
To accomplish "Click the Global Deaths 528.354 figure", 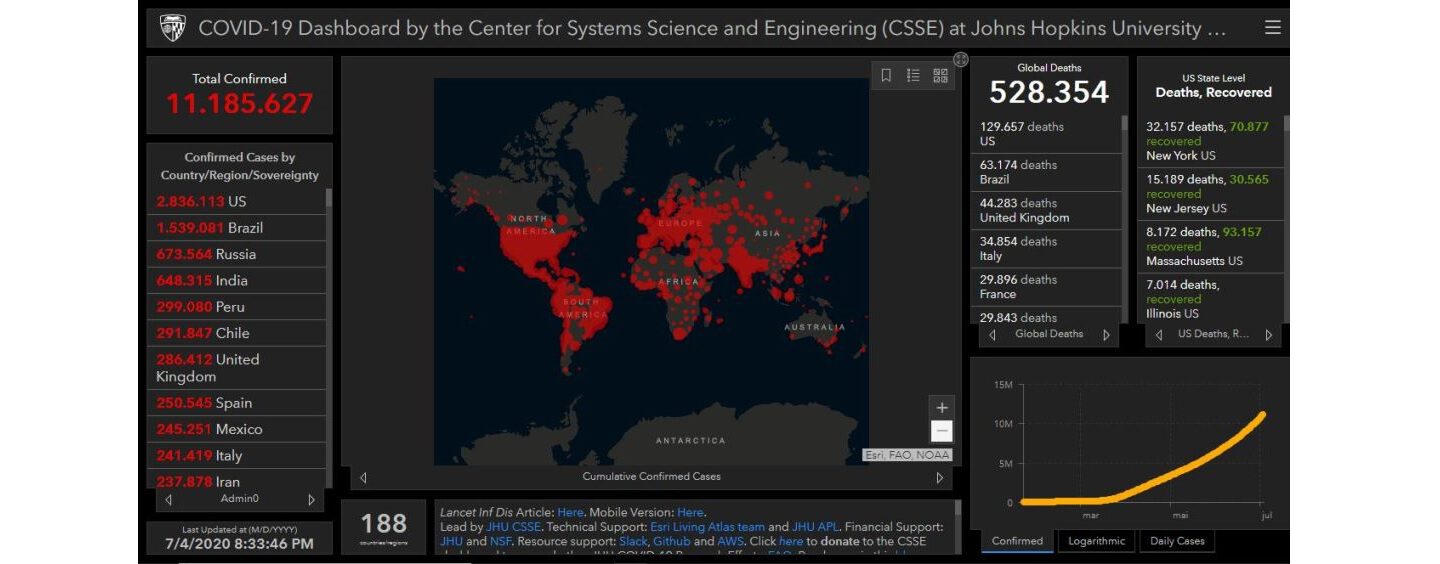I will (x=1049, y=92).
